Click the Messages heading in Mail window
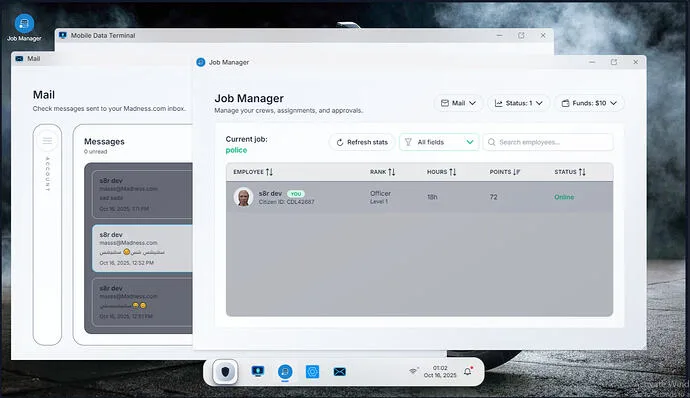Viewport: 690px width, 398px height. click(x=104, y=142)
